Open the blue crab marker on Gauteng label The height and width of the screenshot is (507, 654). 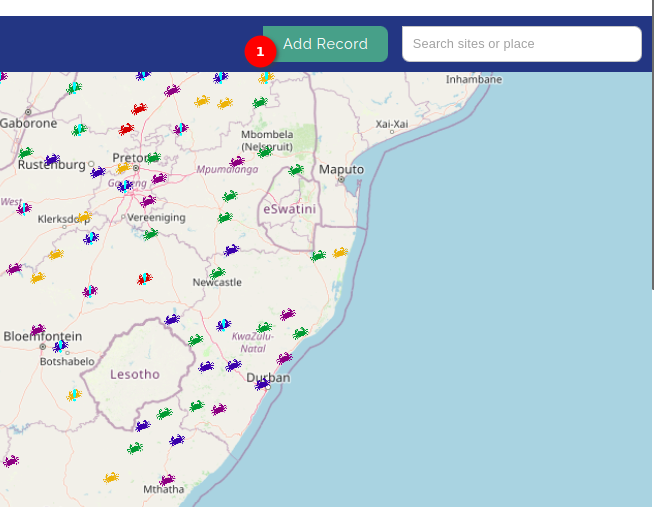point(125,186)
